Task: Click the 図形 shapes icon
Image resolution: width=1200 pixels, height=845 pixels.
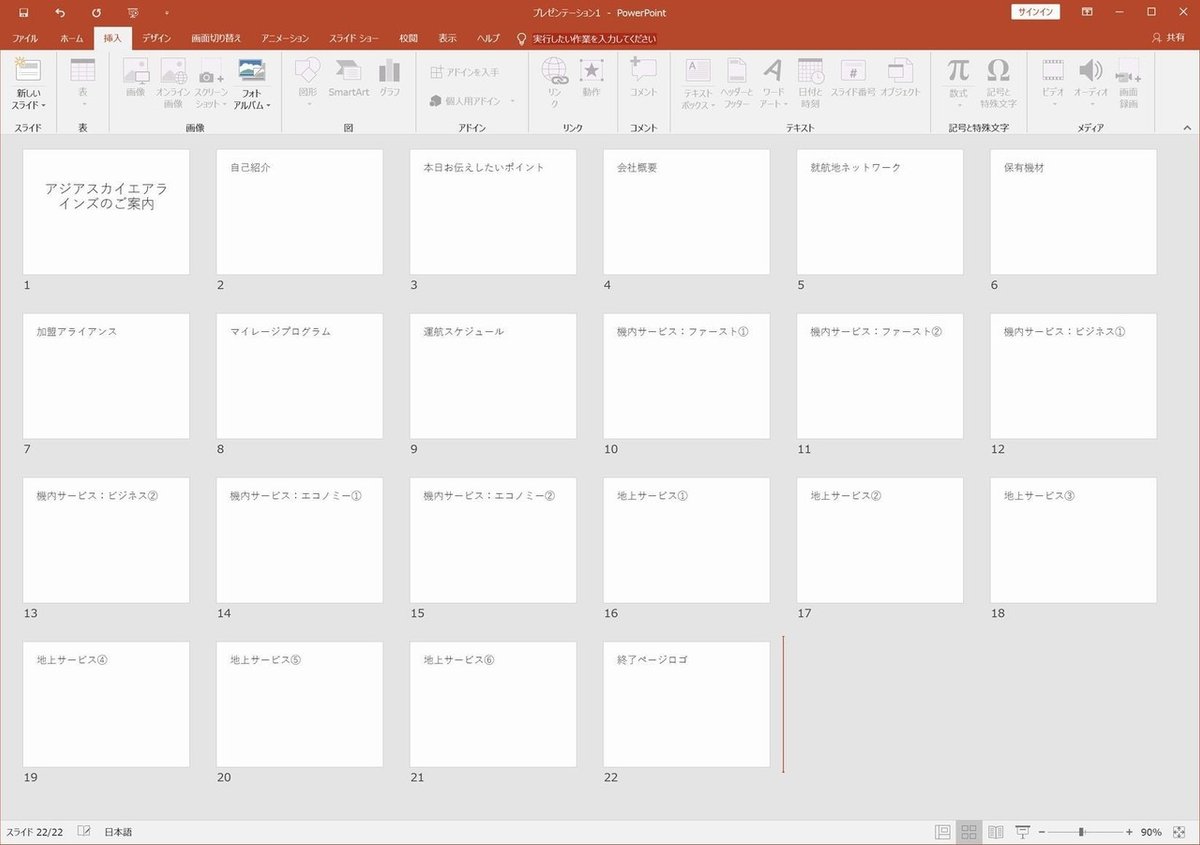Action: click(x=308, y=84)
